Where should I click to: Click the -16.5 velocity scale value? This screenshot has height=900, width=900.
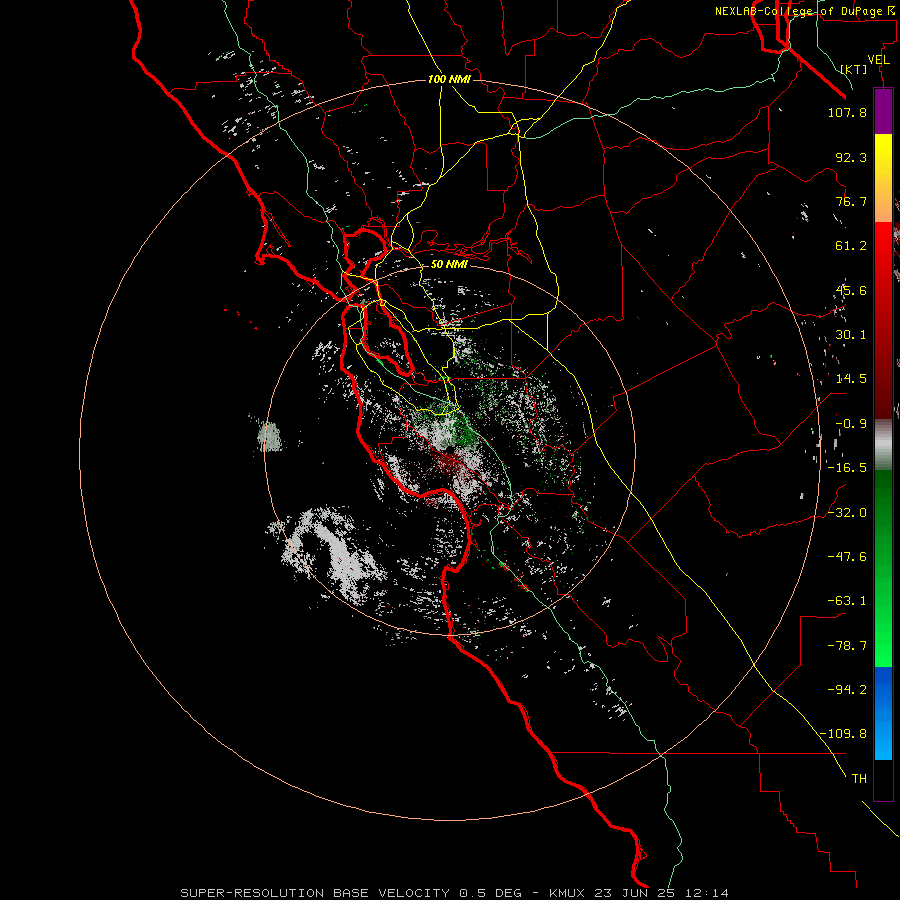coord(847,468)
